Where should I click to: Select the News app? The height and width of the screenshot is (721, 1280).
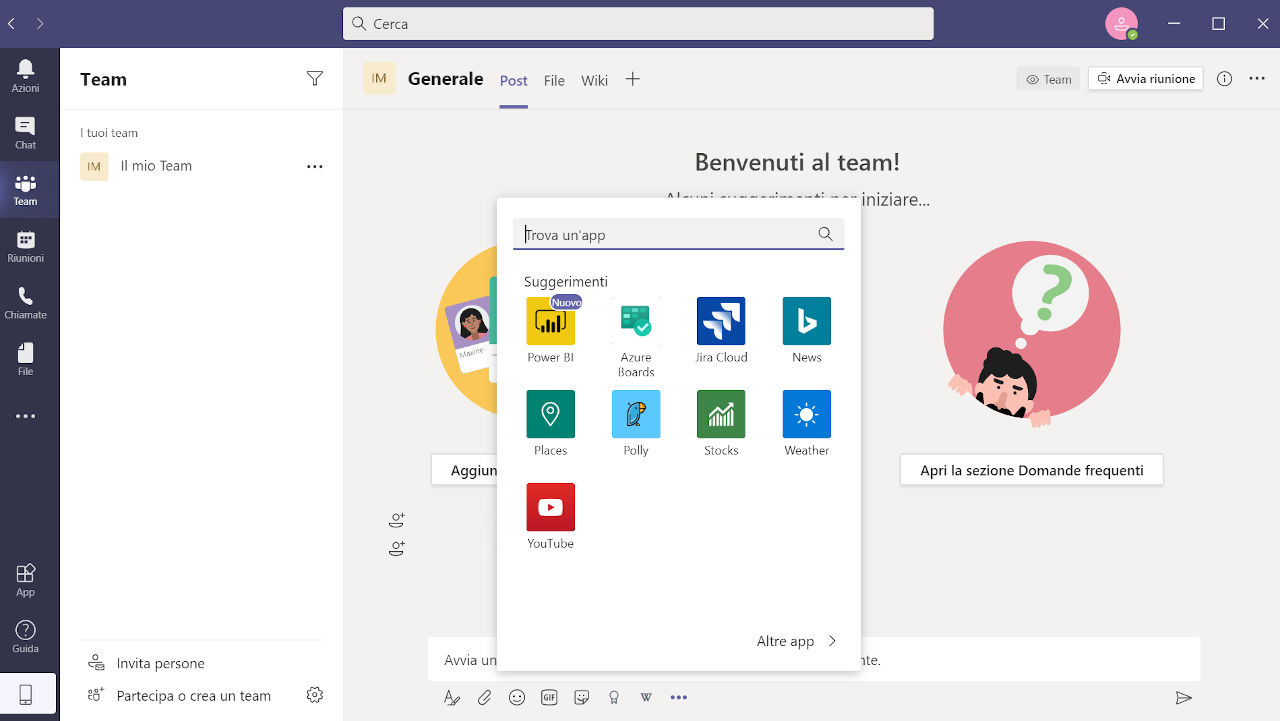(x=807, y=331)
